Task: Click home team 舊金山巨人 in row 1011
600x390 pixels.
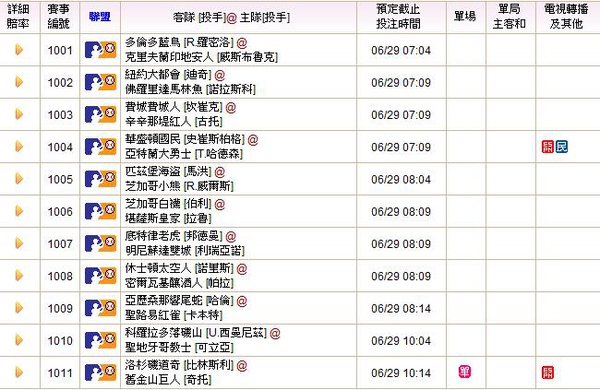Action: (153, 380)
